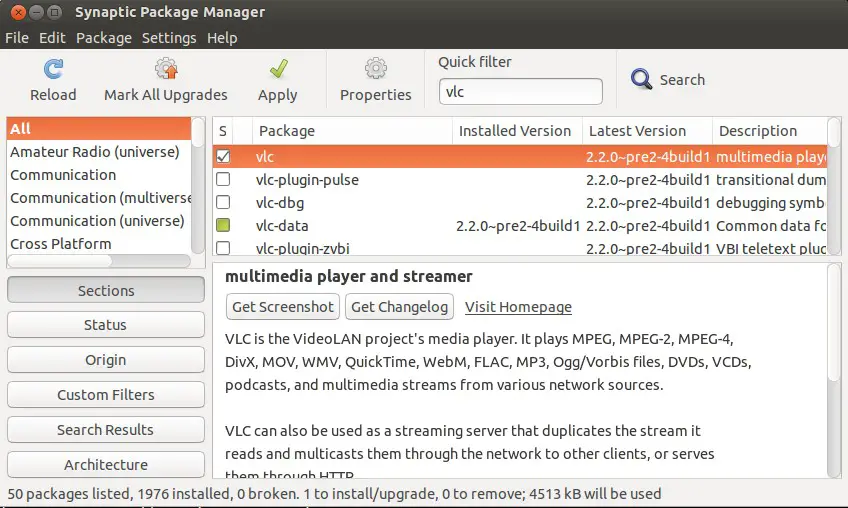Click the status bar package summary text

coord(334,493)
